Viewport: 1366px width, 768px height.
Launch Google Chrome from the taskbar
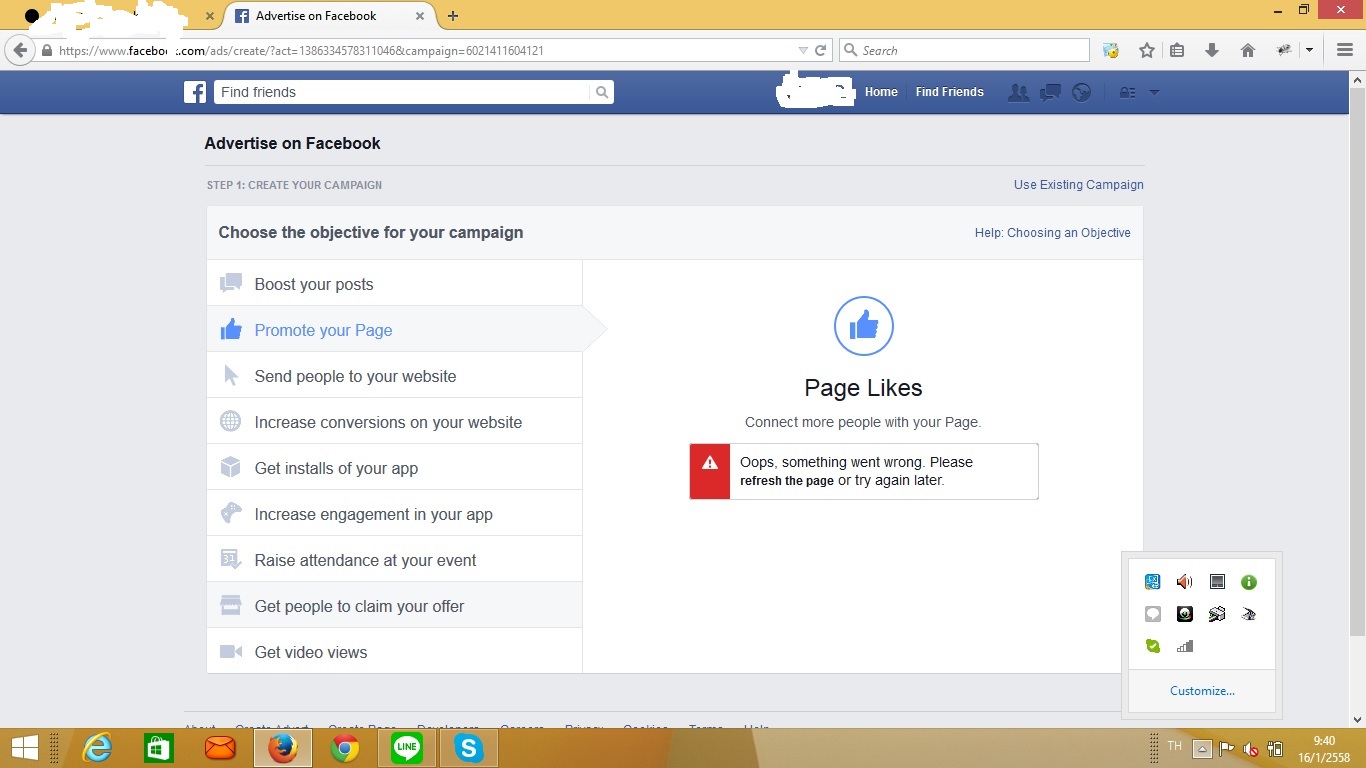pyautogui.click(x=345, y=748)
